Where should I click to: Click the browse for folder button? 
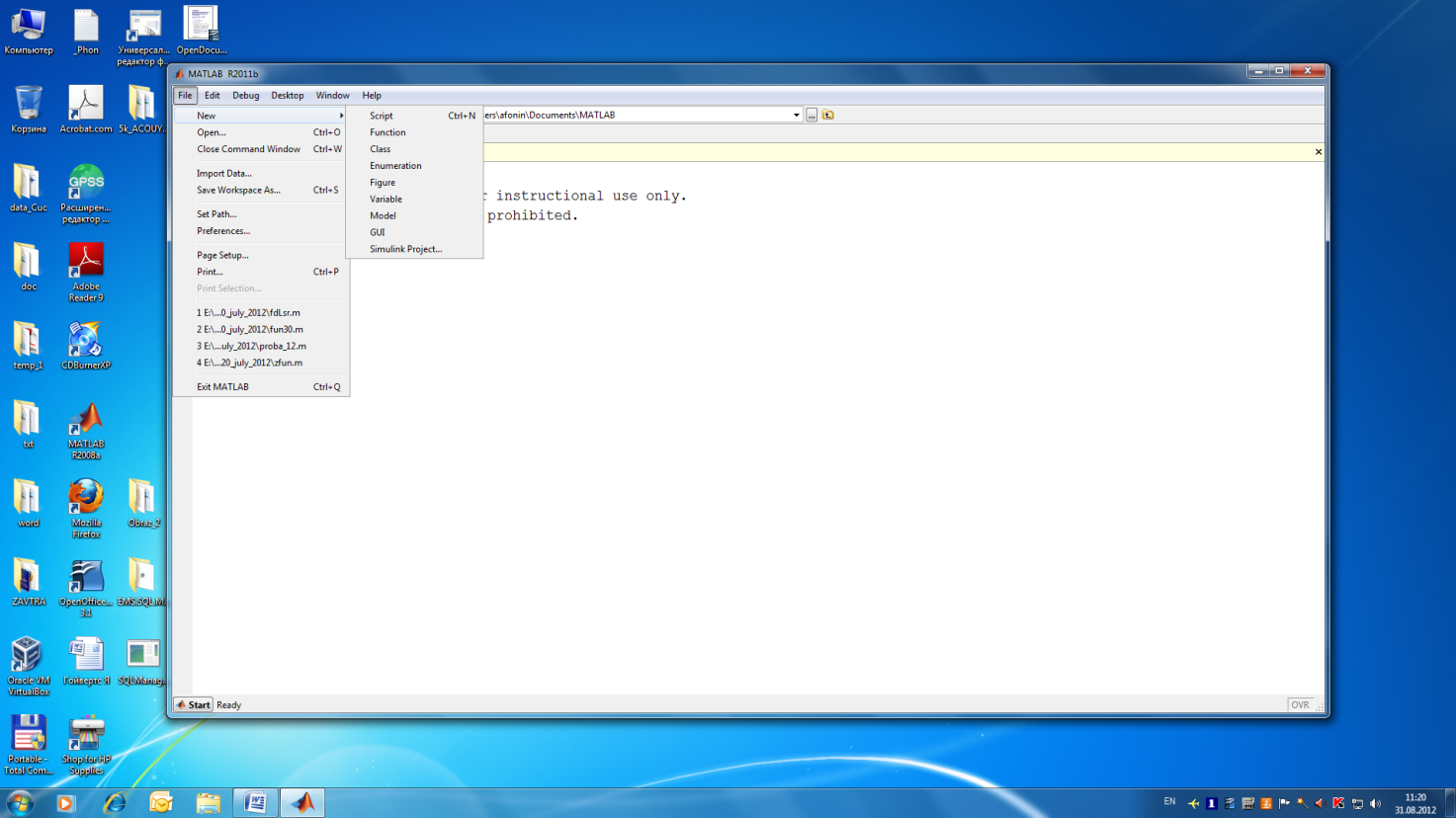click(x=812, y=116)
